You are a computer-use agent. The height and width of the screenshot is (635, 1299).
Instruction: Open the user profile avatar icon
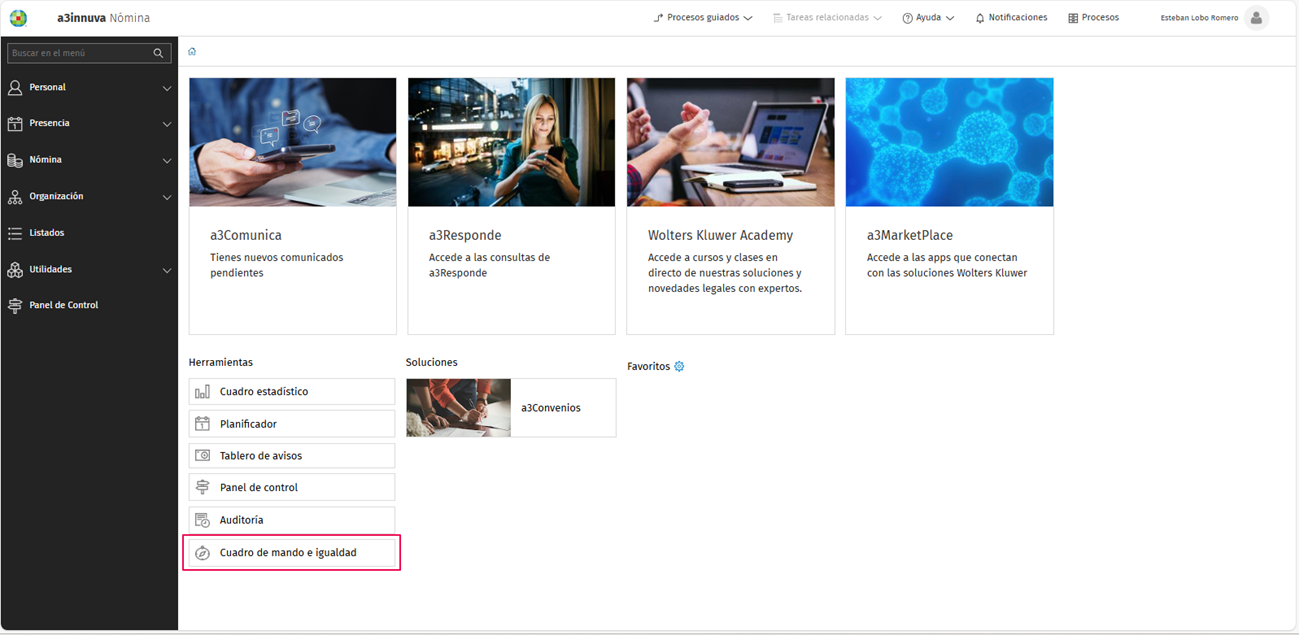pyautogui.click(x=1256, y=17)
